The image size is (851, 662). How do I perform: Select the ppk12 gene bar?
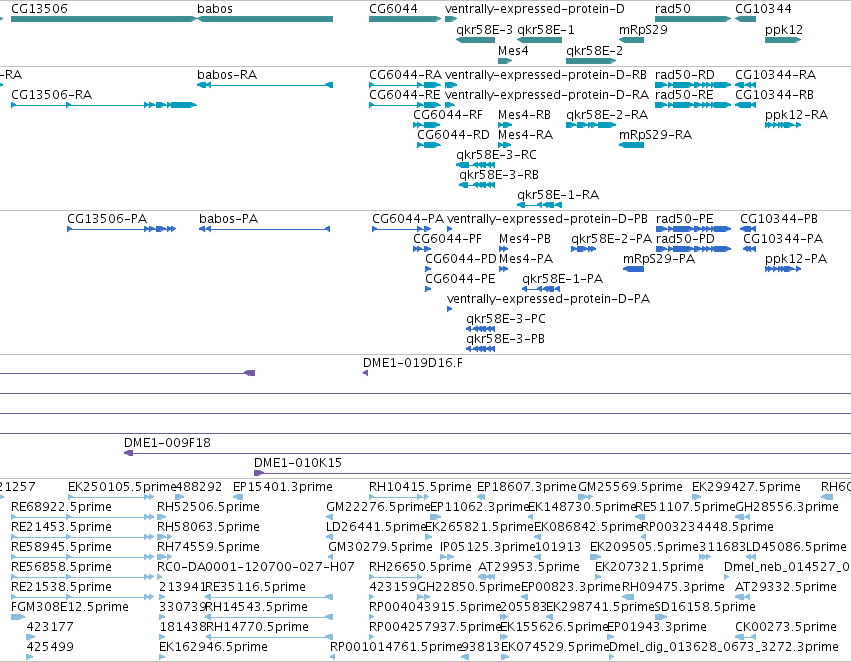[x=783, y=40]
